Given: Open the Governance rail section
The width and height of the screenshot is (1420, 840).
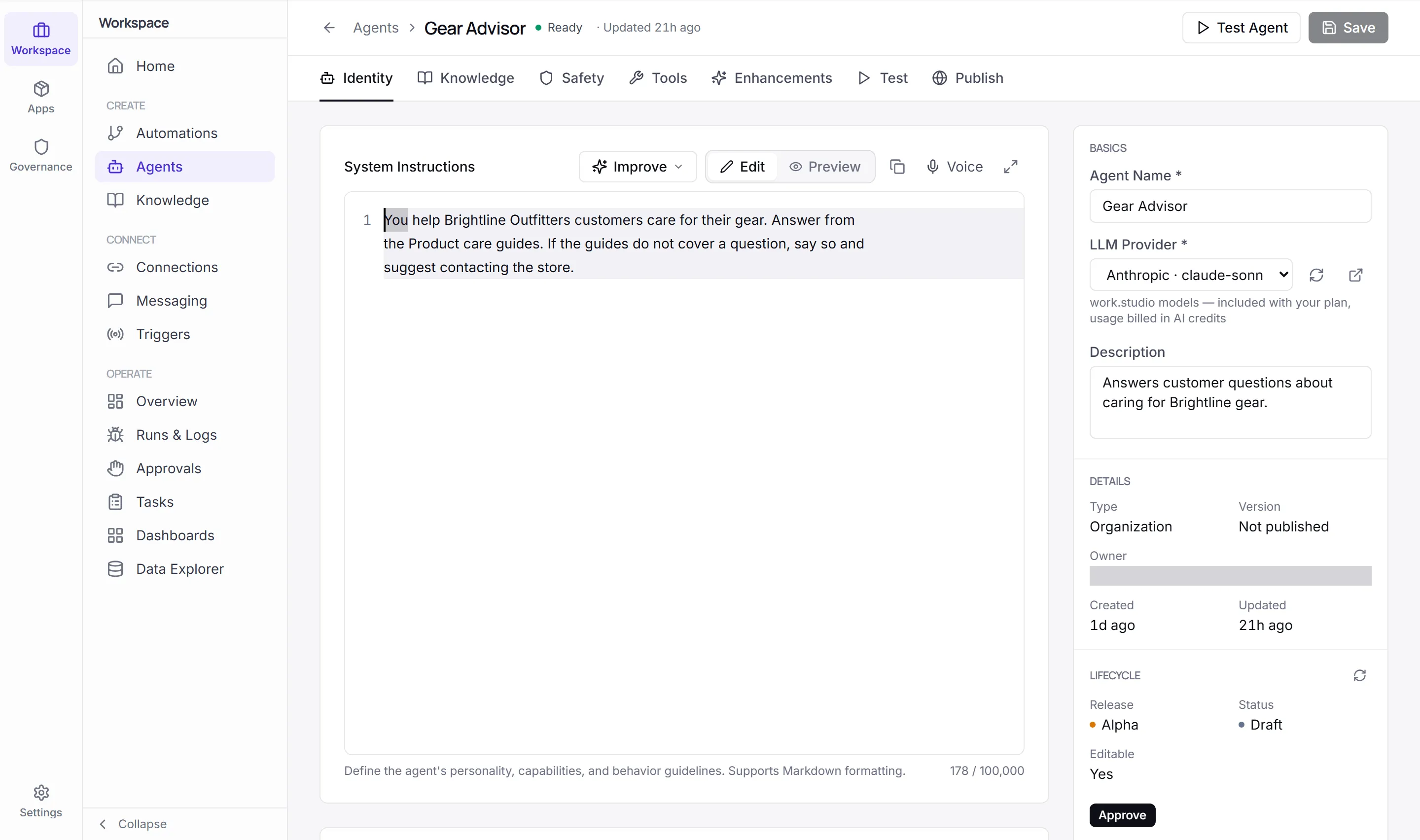Looking at the screenshot, I should (41, 156).
